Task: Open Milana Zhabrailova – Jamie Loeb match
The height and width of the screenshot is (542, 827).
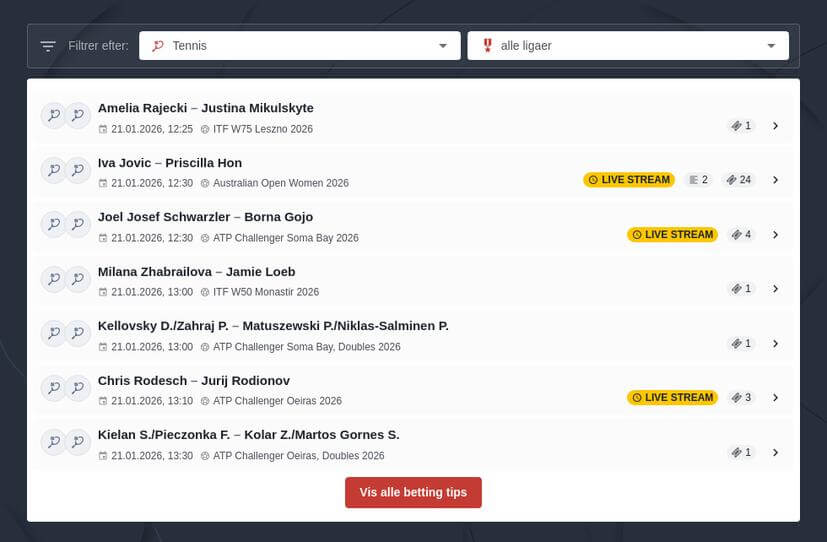Action: [414, 280]
